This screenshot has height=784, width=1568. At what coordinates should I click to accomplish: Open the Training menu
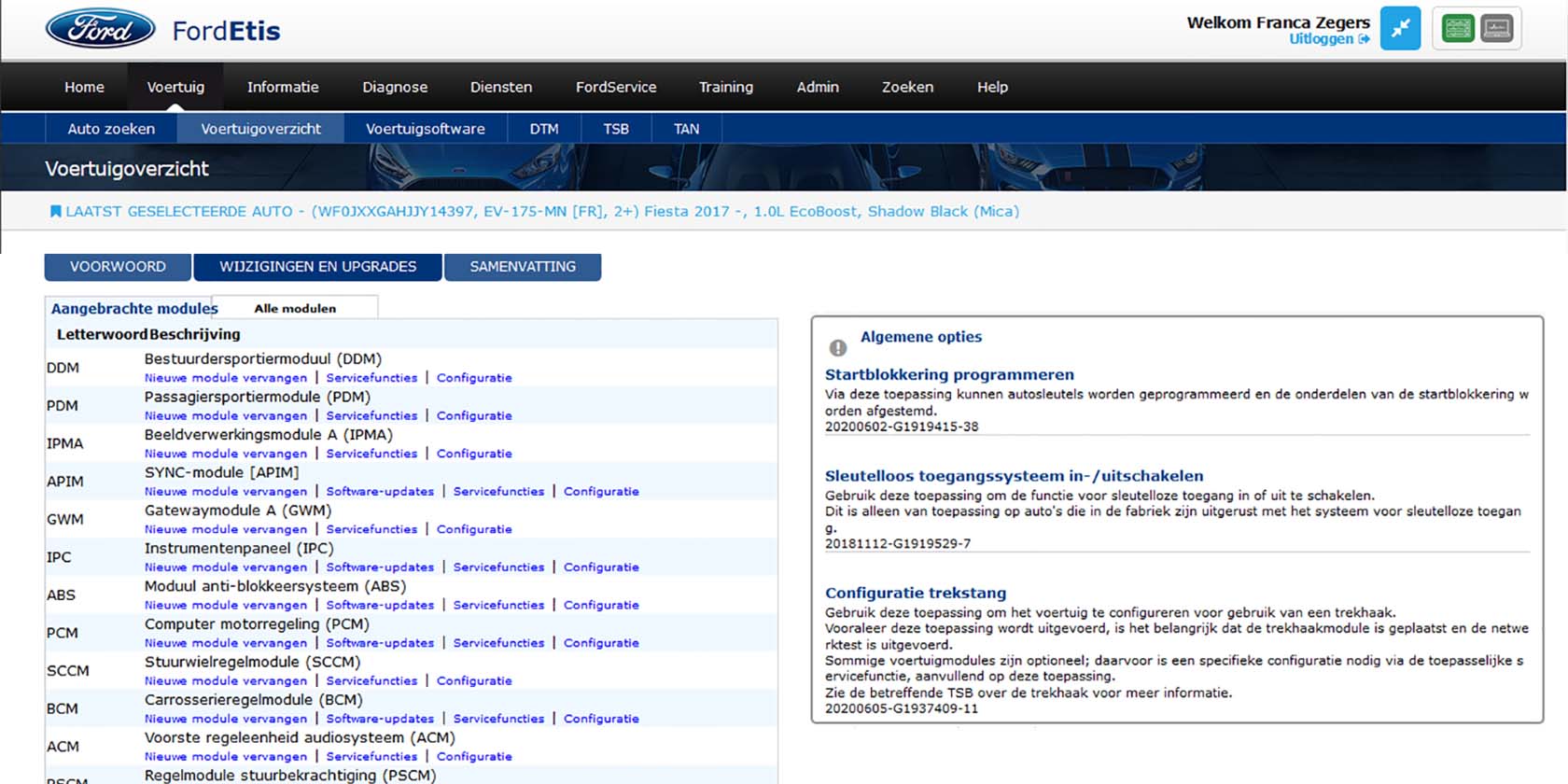pyautogui.click(x=726, y=87)
